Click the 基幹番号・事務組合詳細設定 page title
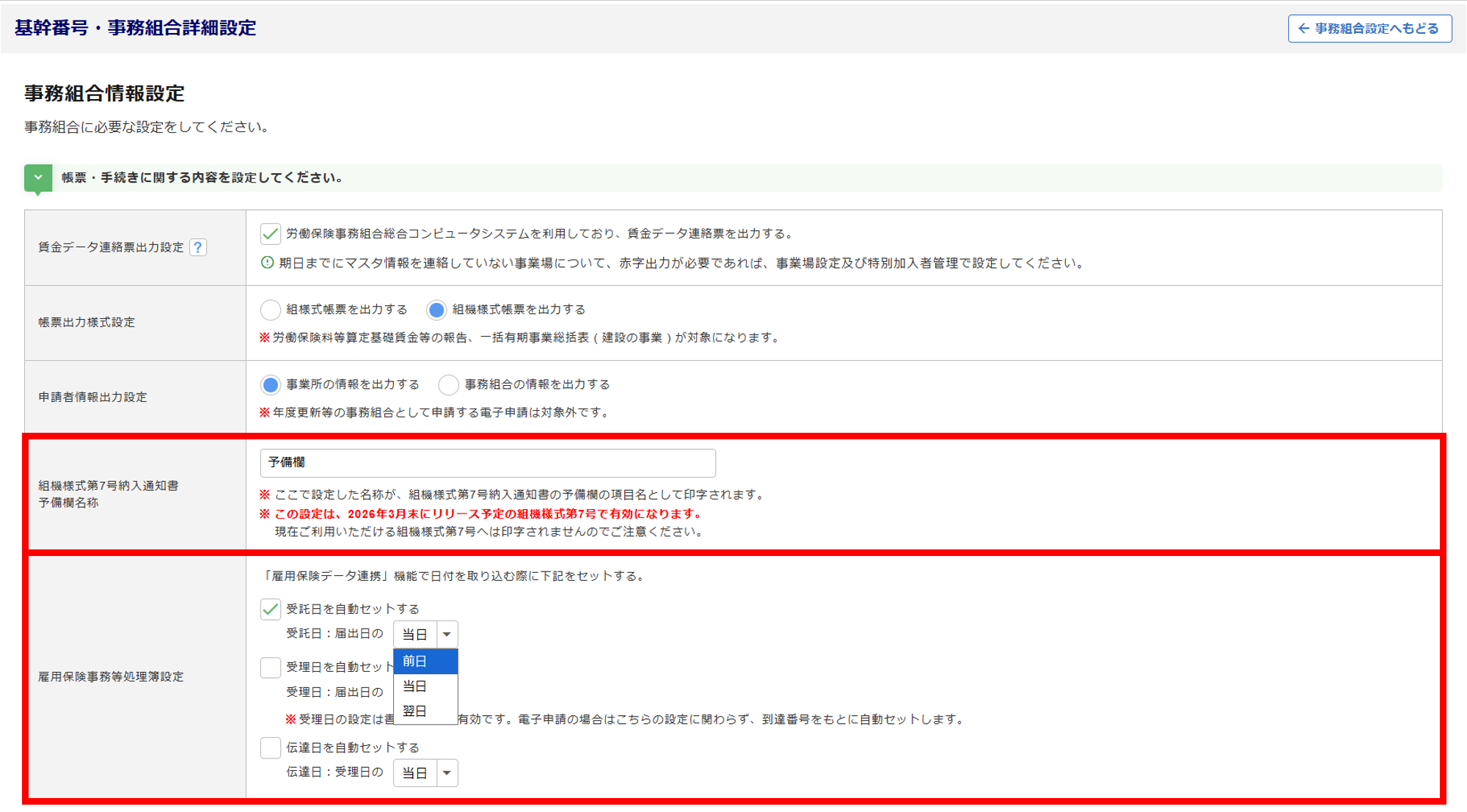This screenshot has height=812, width=1467. 136,28
